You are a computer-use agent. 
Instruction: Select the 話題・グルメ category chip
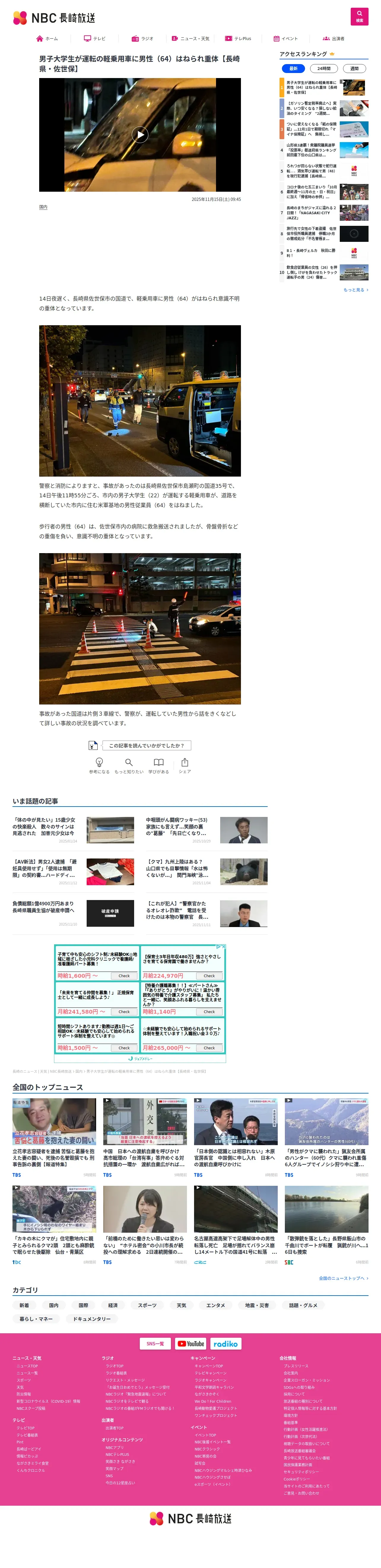303,1305
